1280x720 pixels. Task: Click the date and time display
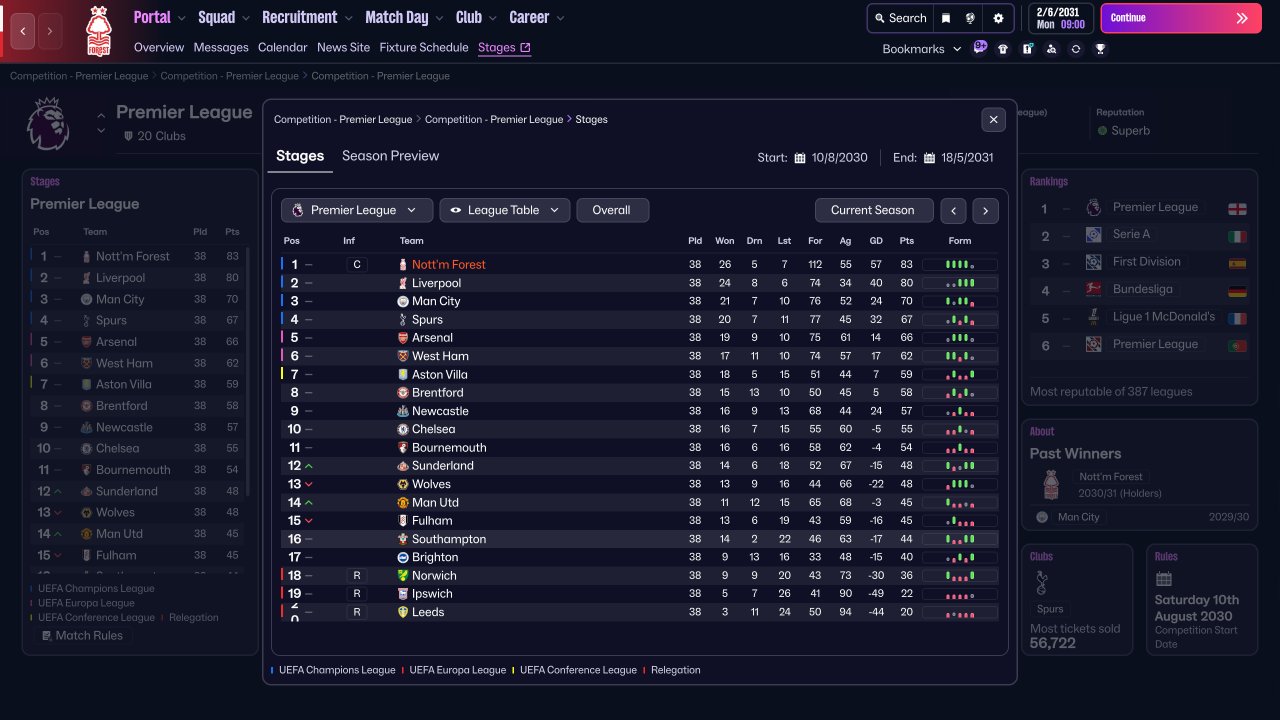point(1061,18)
